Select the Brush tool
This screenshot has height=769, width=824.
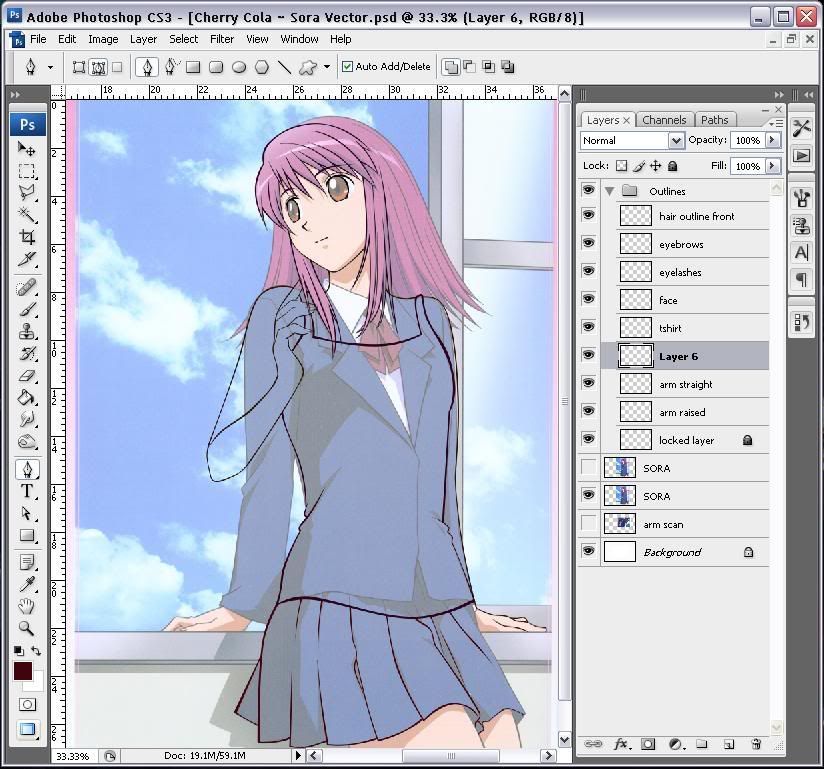click(27, 310)
